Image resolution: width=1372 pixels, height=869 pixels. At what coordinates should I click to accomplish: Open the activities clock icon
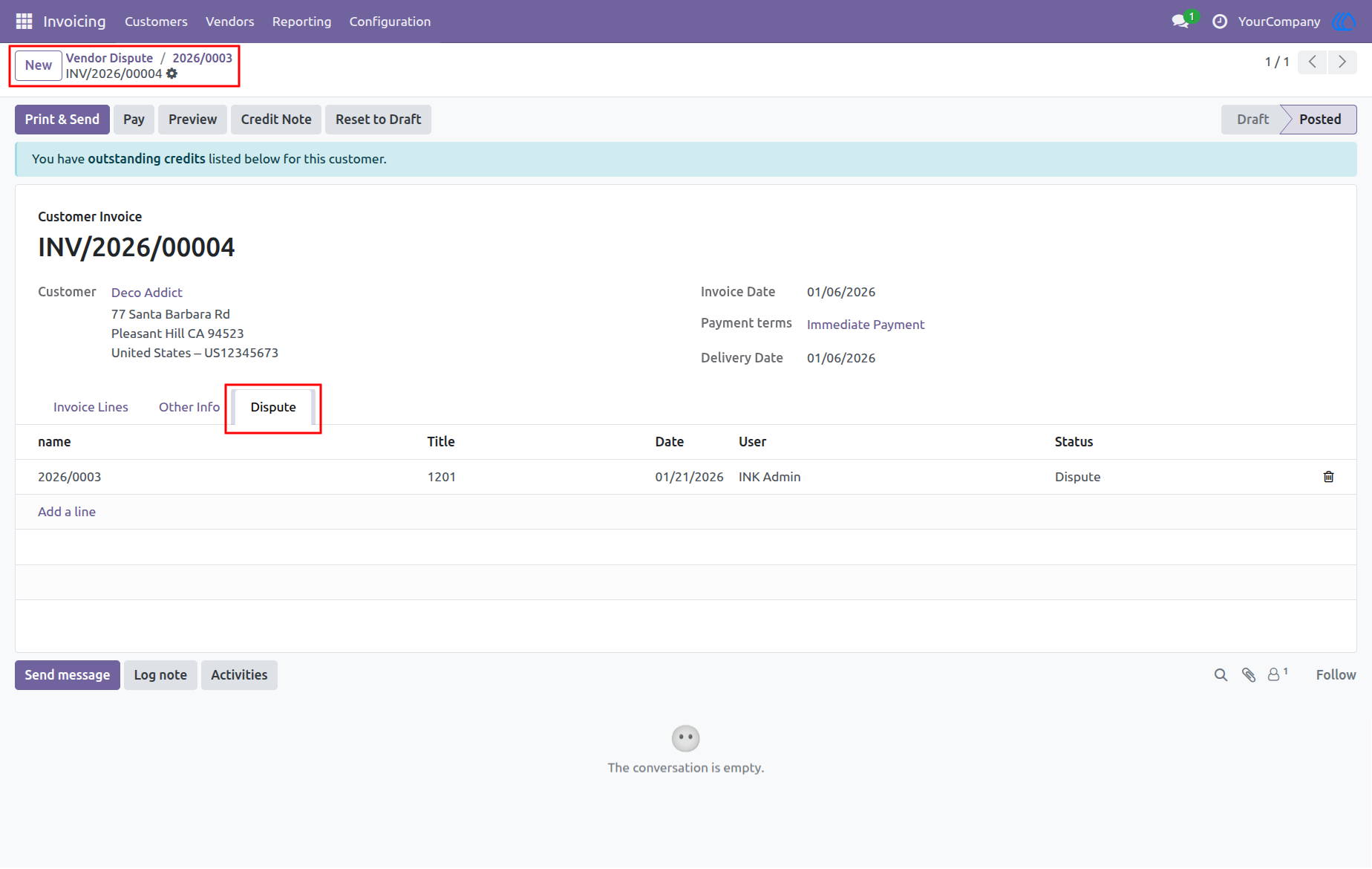point(1220,22)
